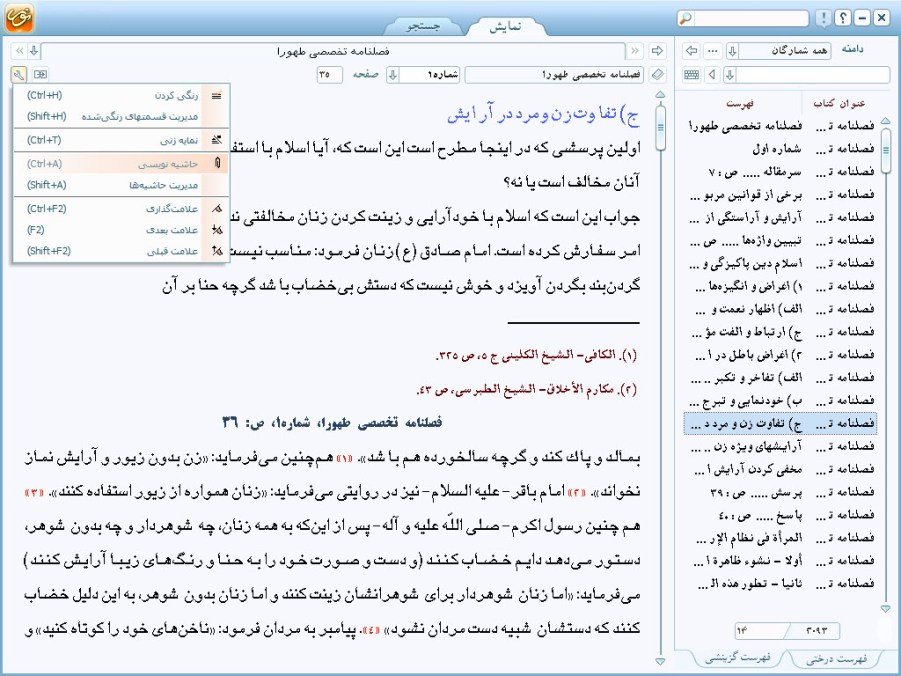901x676 pixels.
Task: Choose علامت قبلی (Shift+F2) menu item
Action: click(121, 251)
